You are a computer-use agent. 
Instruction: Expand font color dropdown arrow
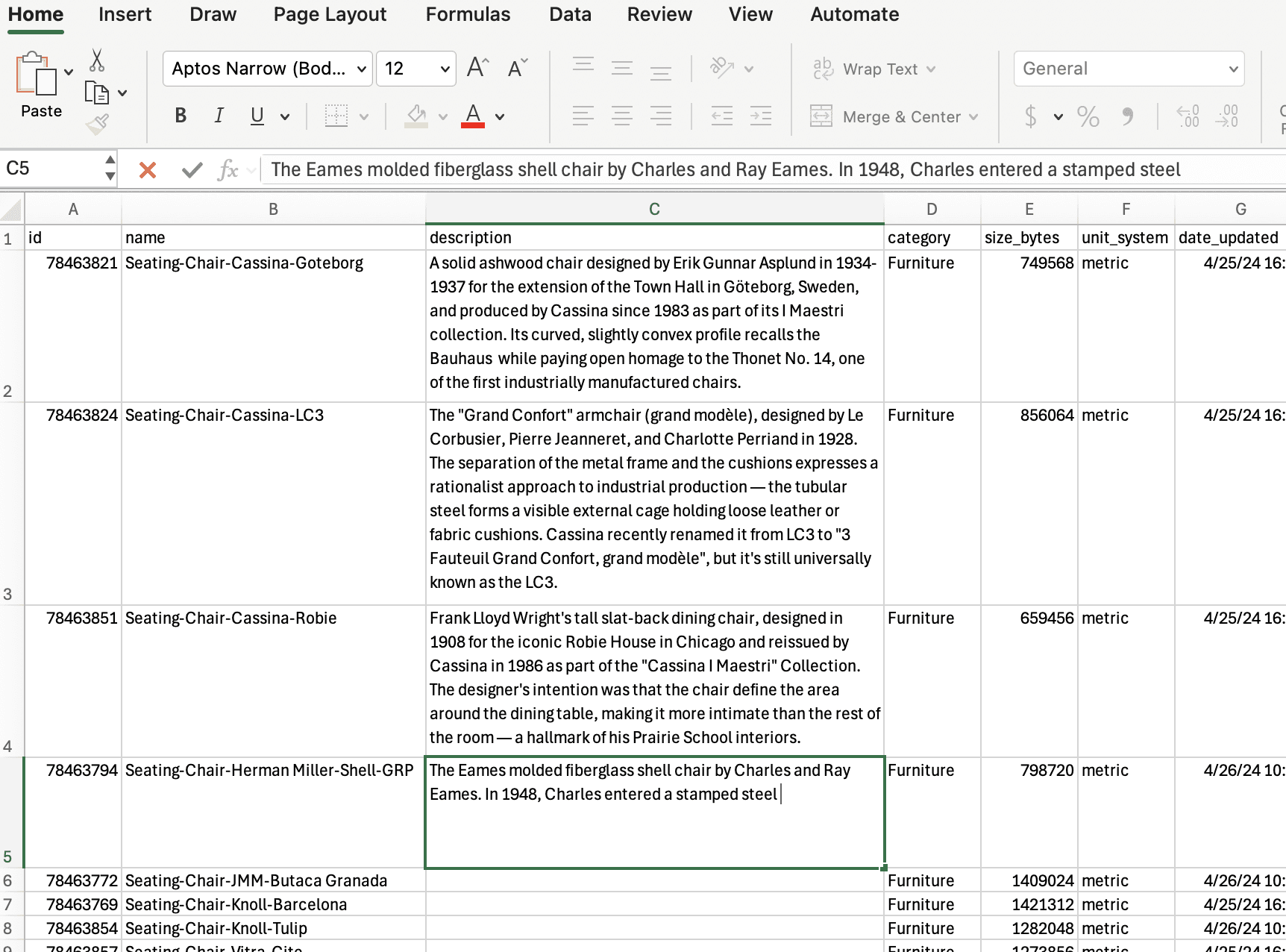point(500,116)
